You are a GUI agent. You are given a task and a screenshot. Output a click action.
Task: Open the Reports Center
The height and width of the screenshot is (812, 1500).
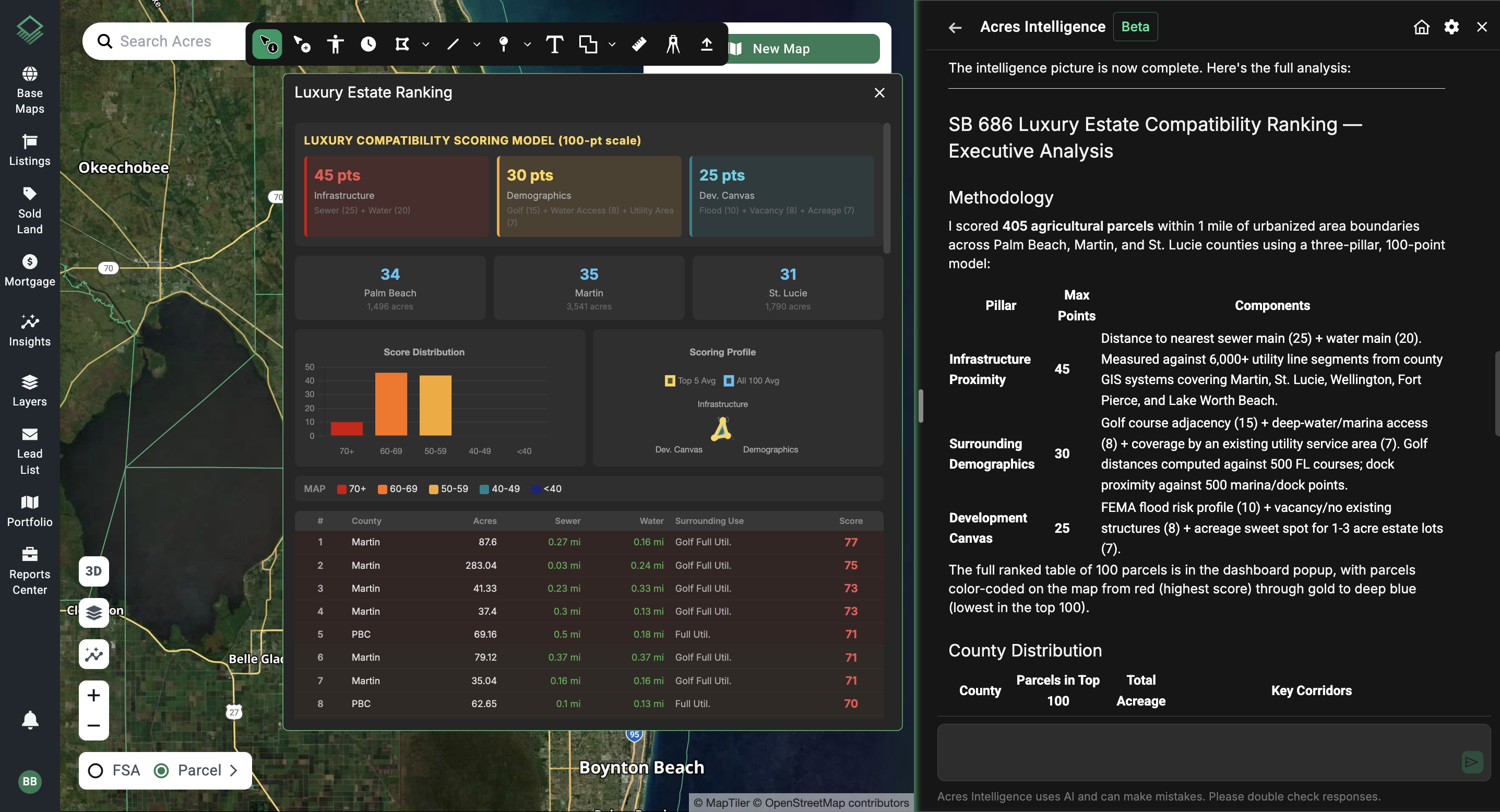(x=30, y=571)
